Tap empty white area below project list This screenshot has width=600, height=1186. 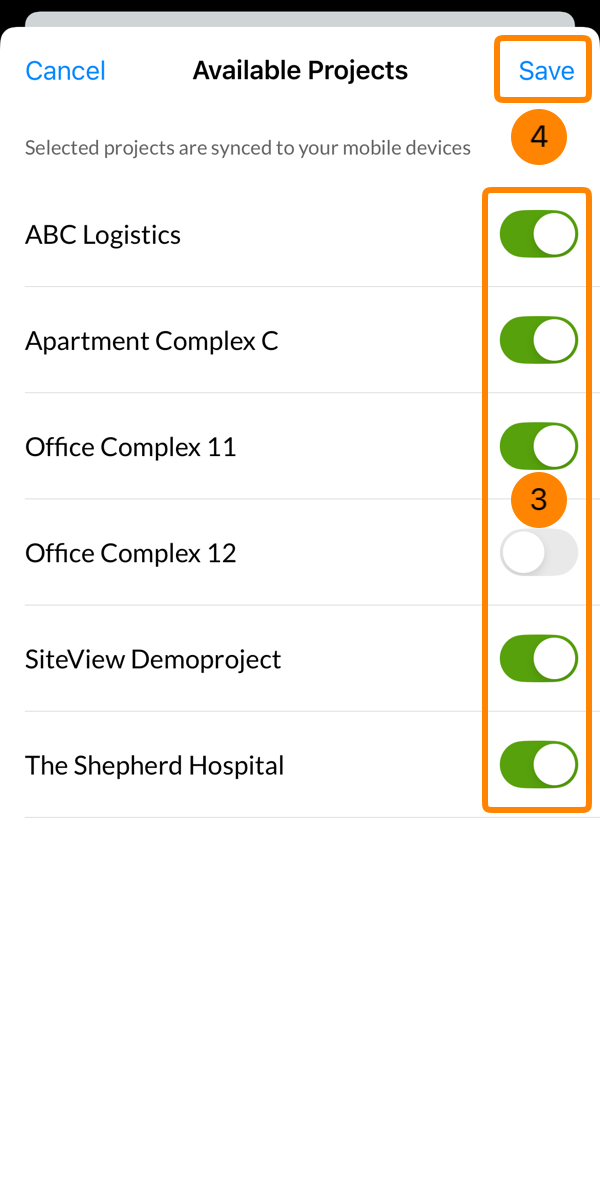(x=300, y=998)
